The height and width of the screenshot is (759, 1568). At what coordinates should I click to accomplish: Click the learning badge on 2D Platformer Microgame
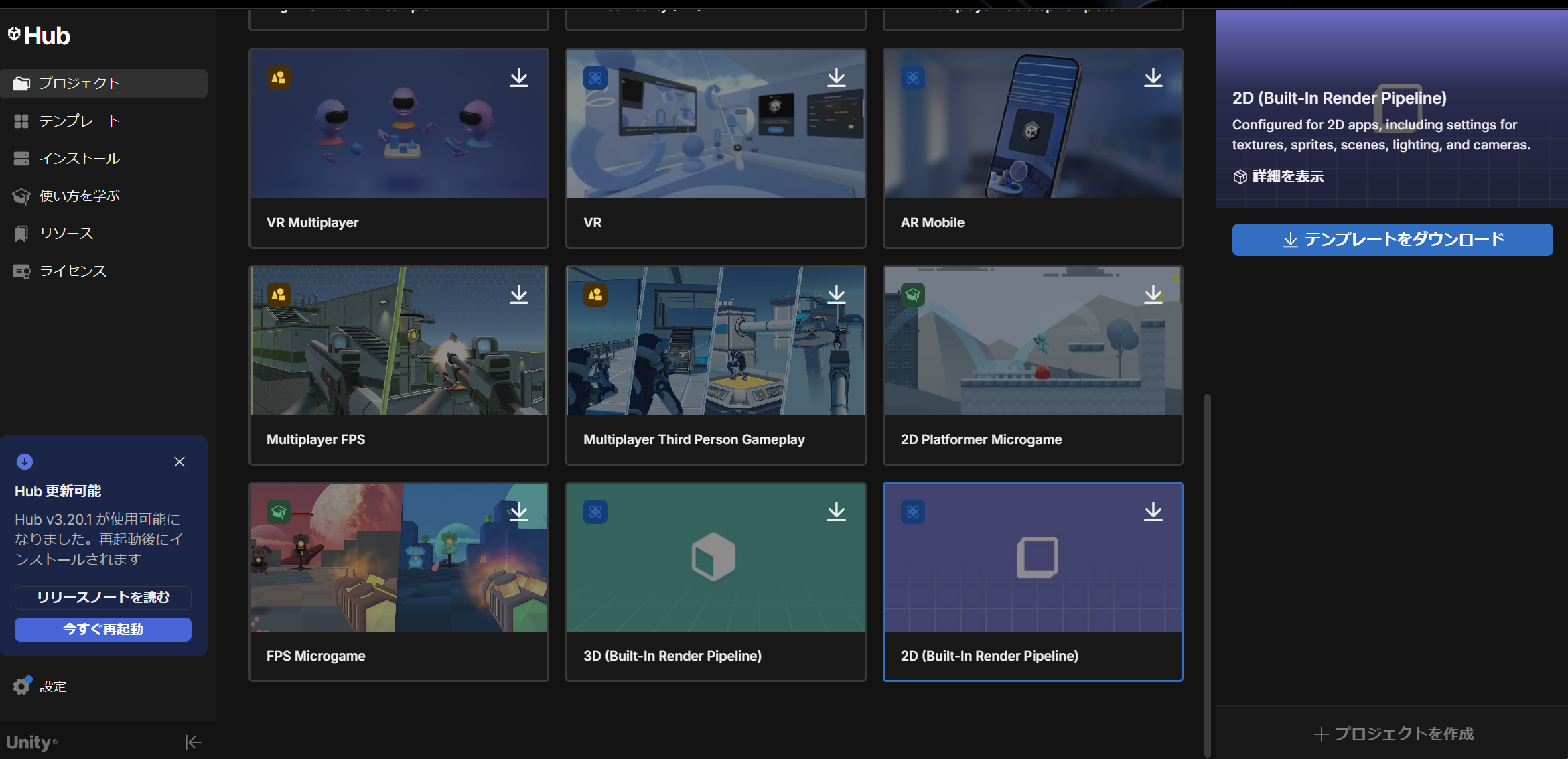coord(913,295)
